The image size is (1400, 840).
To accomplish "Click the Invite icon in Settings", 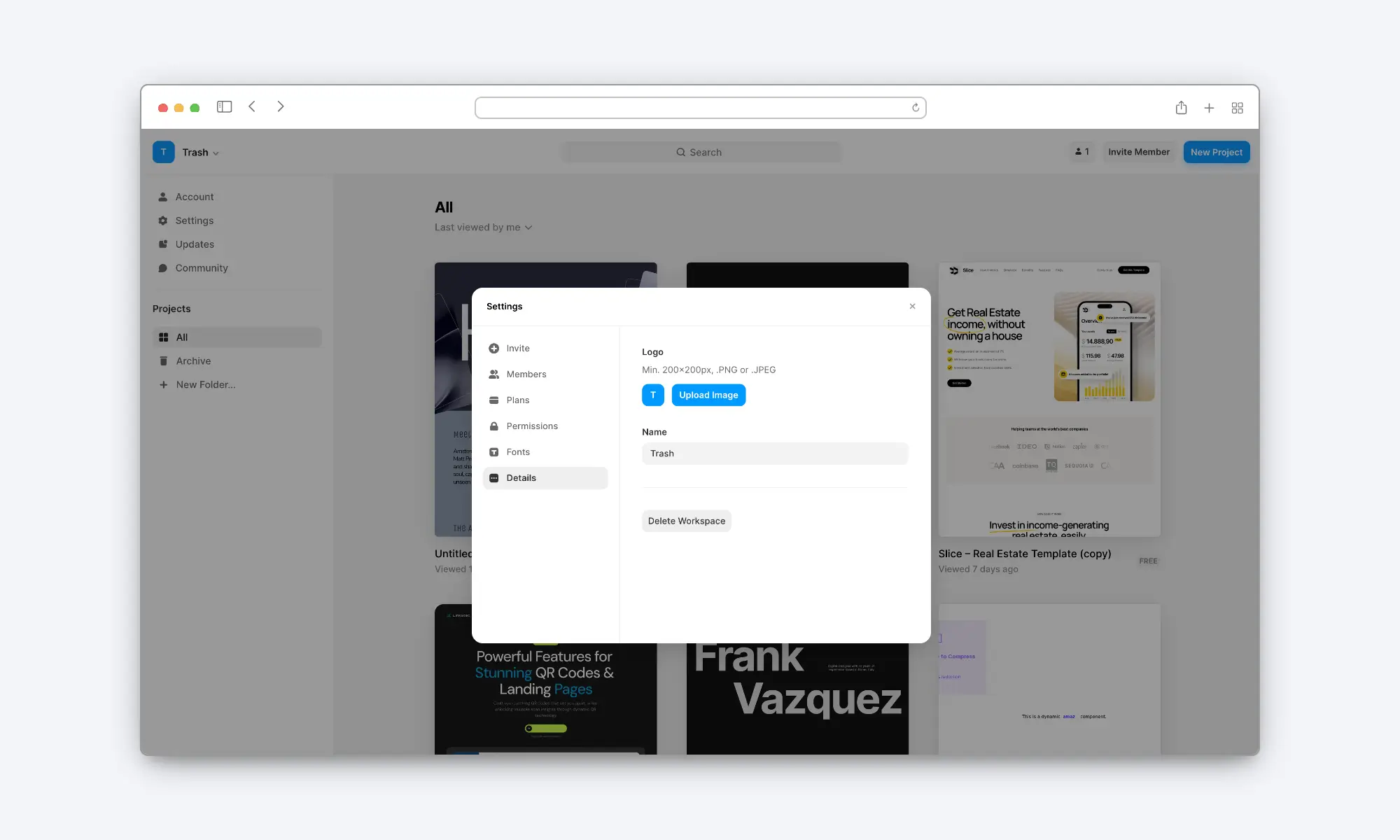I will click(494, 348).
